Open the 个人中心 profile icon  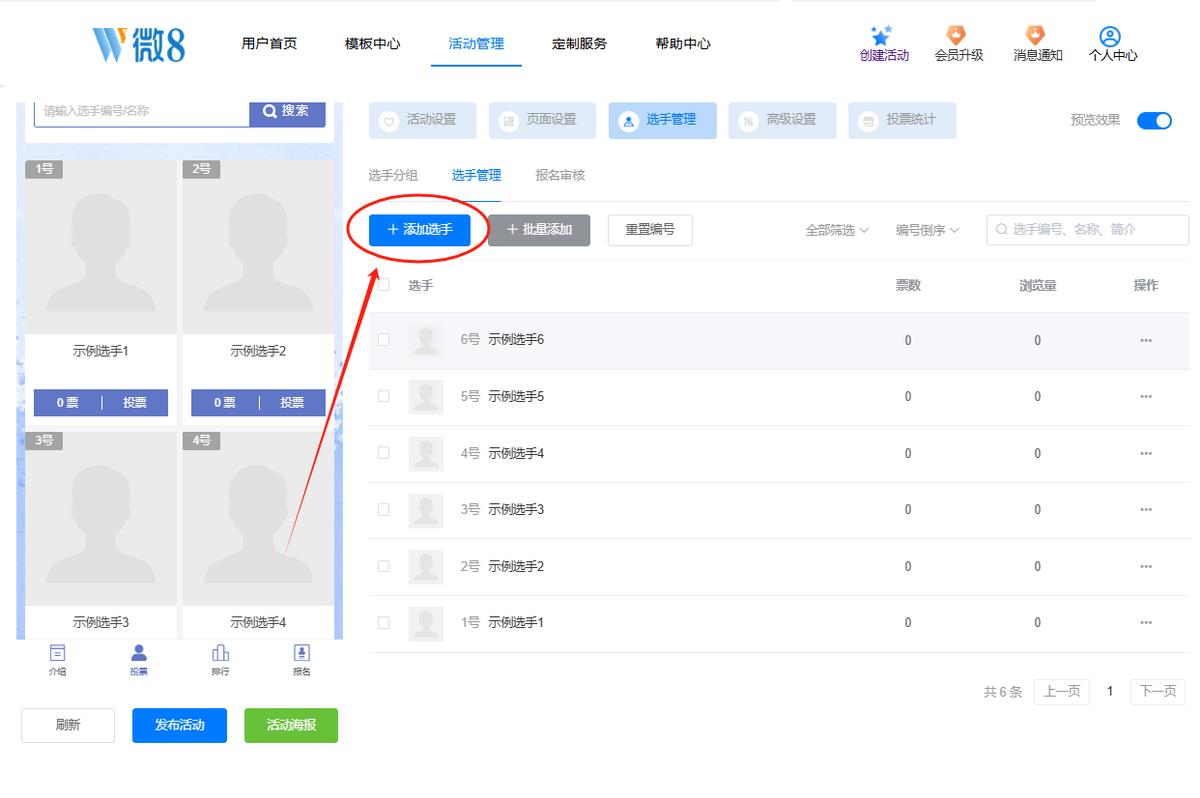tap(1110, 36)
